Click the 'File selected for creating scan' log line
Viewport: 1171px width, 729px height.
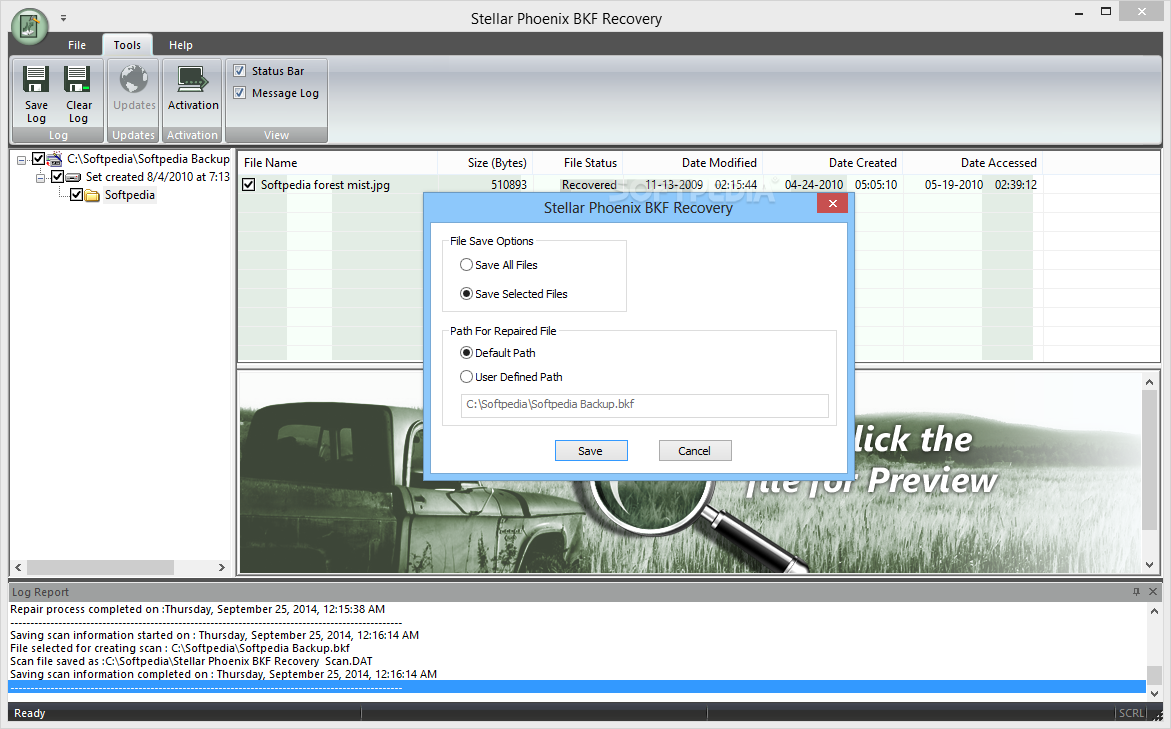coord(180,648)
